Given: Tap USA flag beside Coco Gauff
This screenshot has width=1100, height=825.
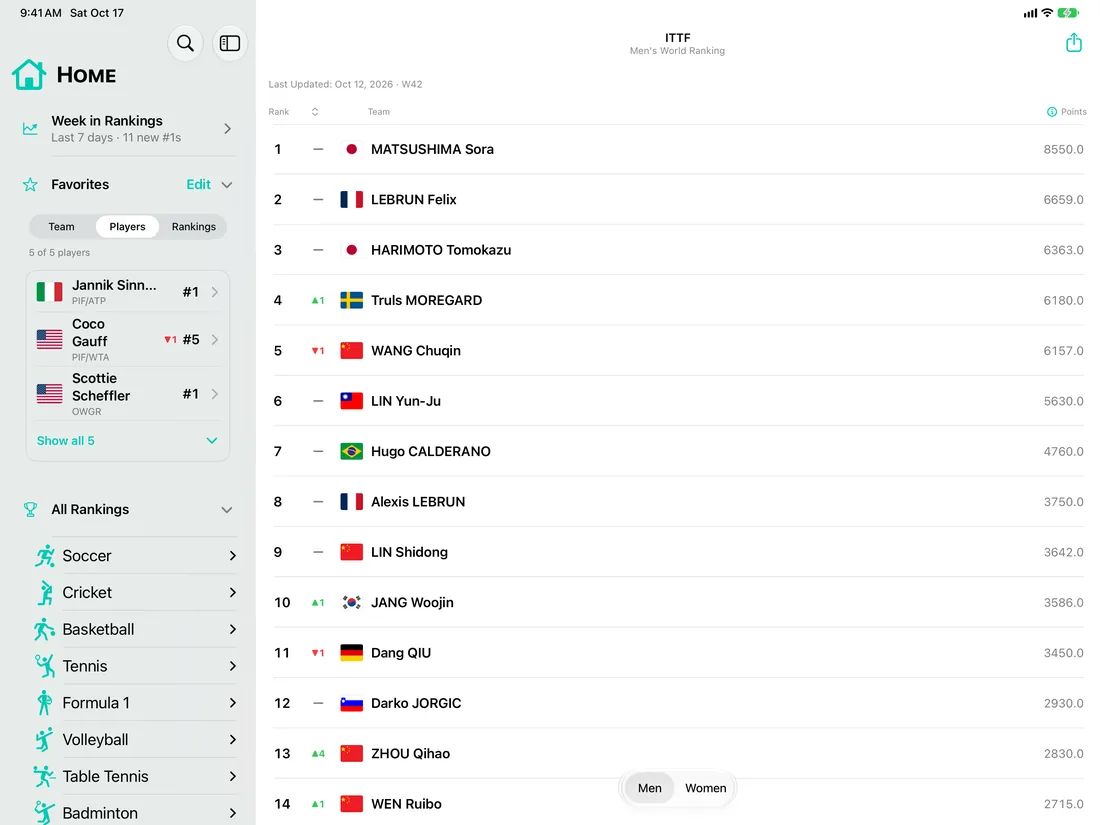Looking at the screenshot, I should (x=49, y=340).
